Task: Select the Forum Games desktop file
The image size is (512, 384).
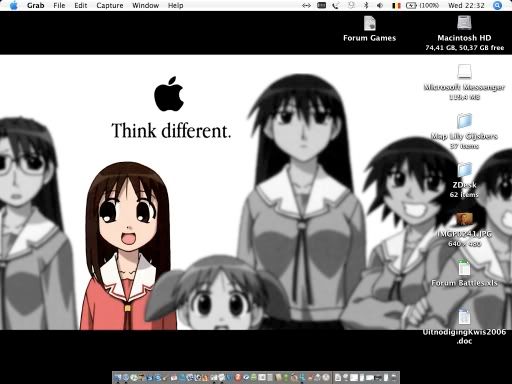Action: click(x=370, y=23)
